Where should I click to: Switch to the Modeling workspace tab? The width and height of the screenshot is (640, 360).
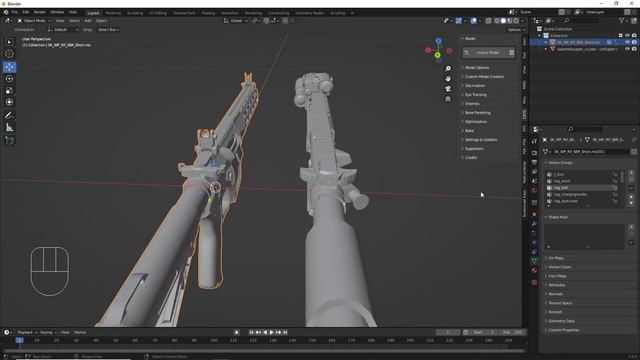[x=113, y=13]
